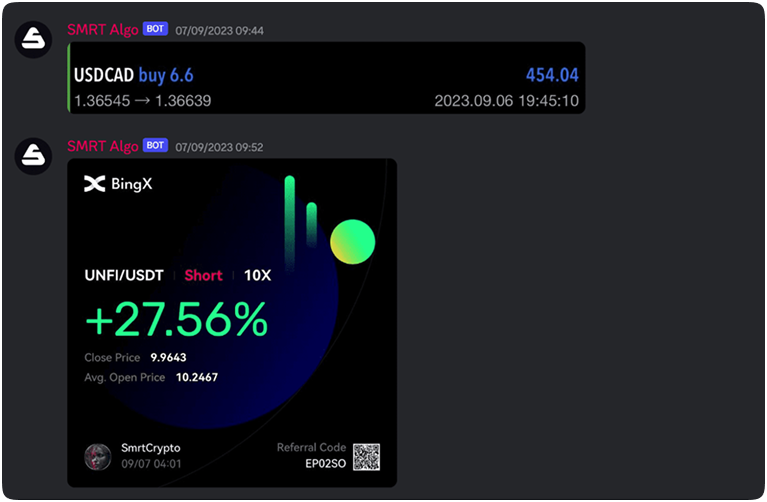
Task: Open SMRT Algo username on the 09:52 message
Action: pyautogui.click(x=103, y=146)
